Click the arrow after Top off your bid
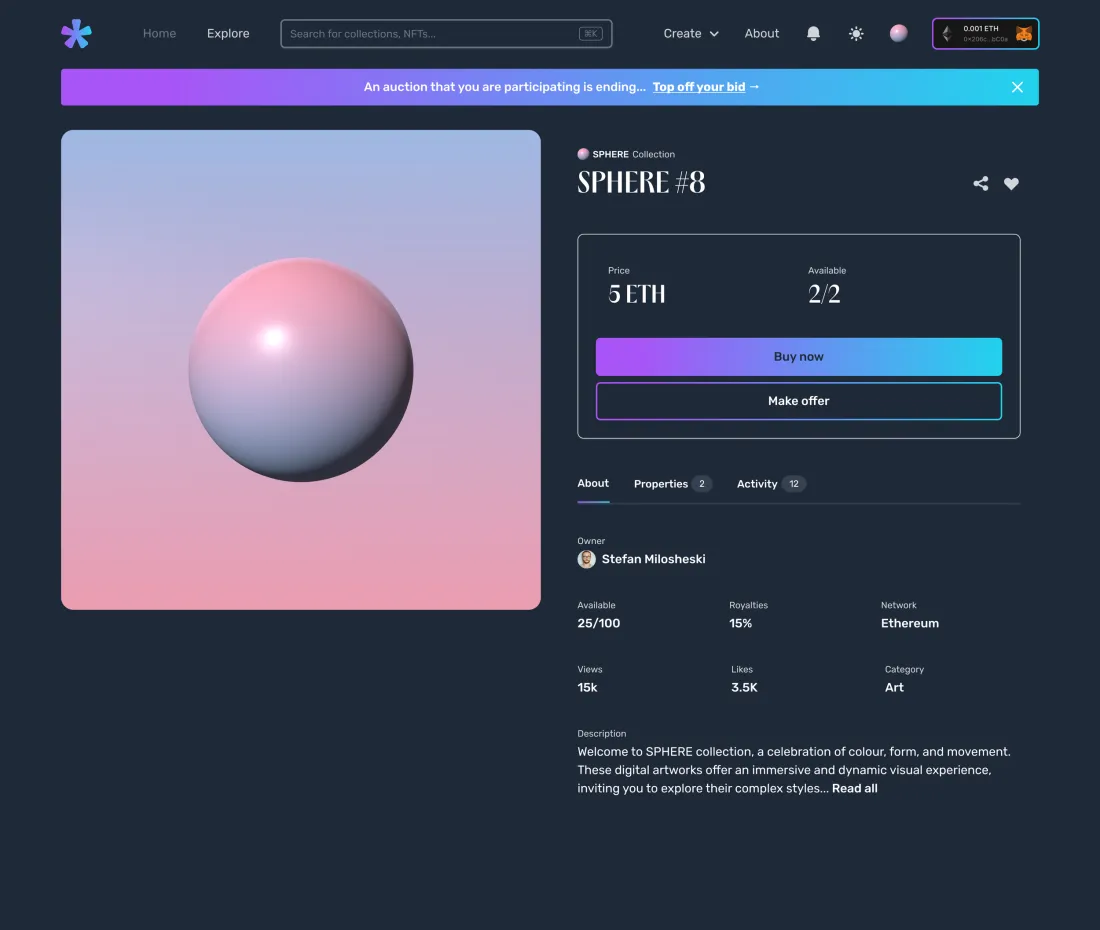The image size is (1100, 930). [754, 87]
